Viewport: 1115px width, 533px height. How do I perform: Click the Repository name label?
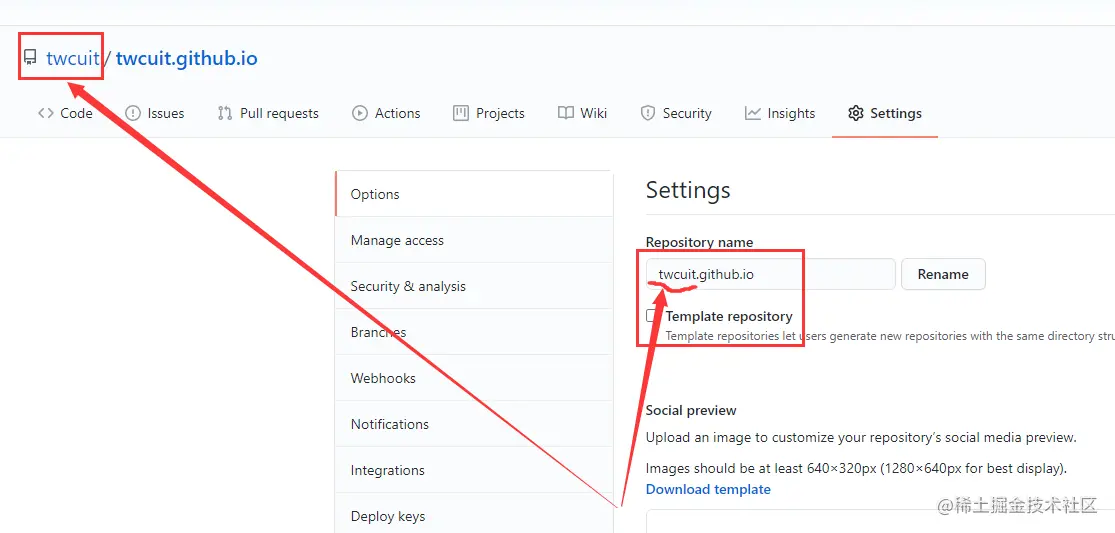coord(699,242)
